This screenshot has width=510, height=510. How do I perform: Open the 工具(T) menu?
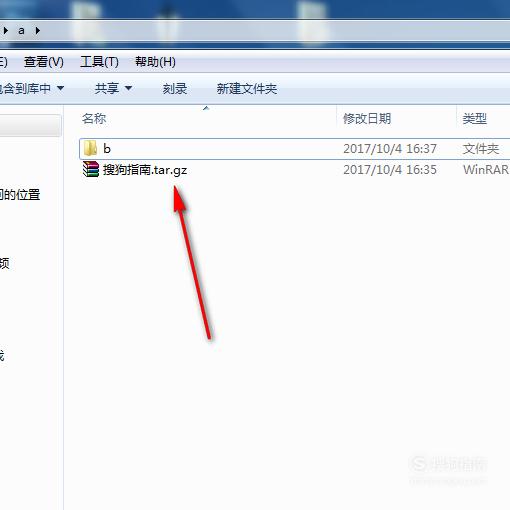(99, 62)
